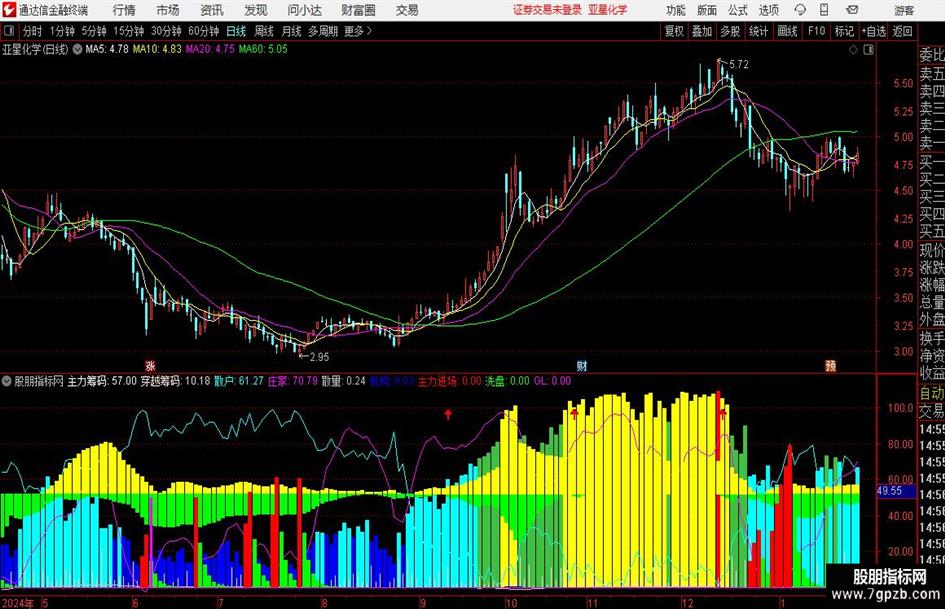Click 散里: 0.24 indicator value
945x609 pixels.
(344, 381)
